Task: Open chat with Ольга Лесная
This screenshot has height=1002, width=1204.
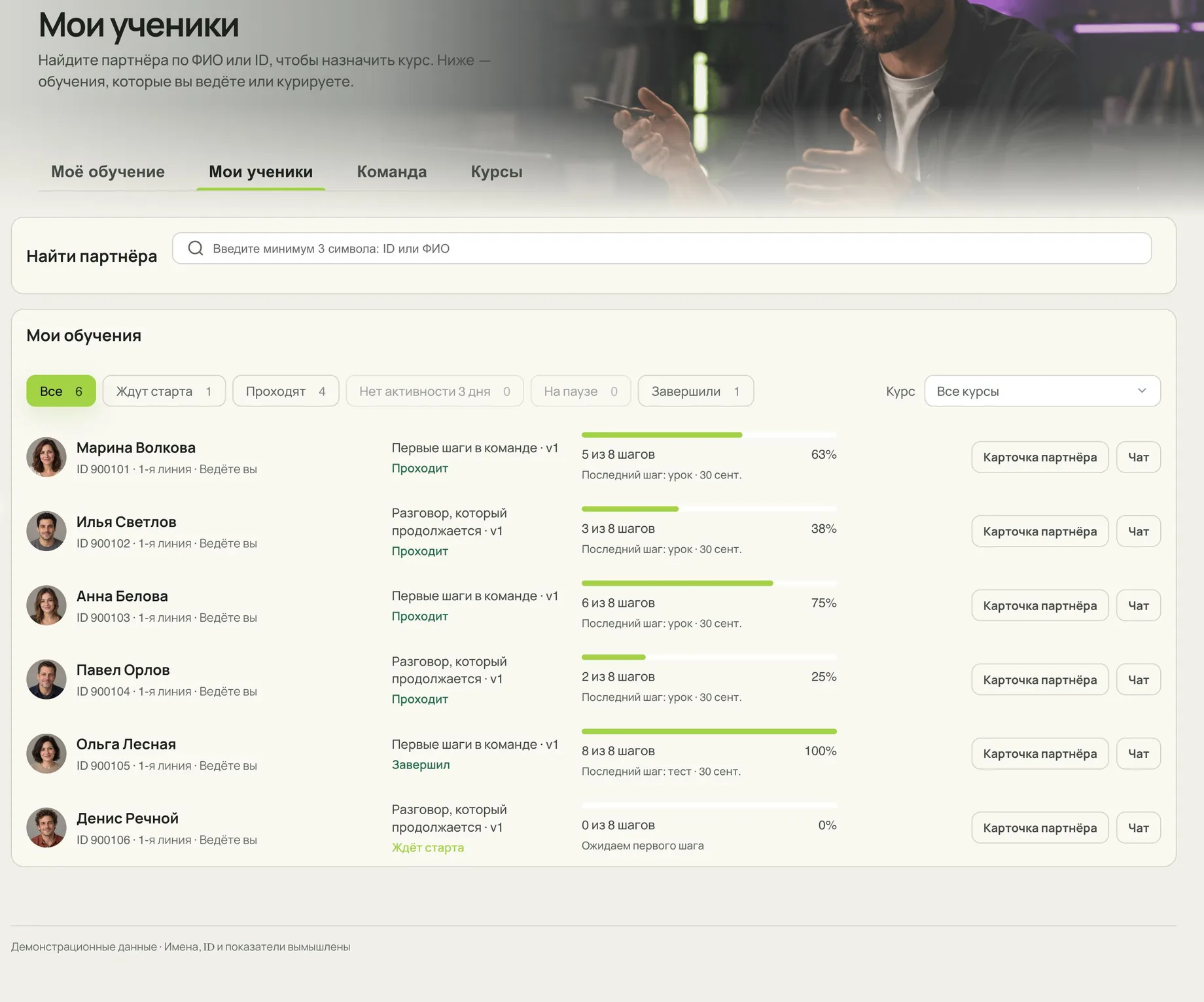Action: 1139,753
